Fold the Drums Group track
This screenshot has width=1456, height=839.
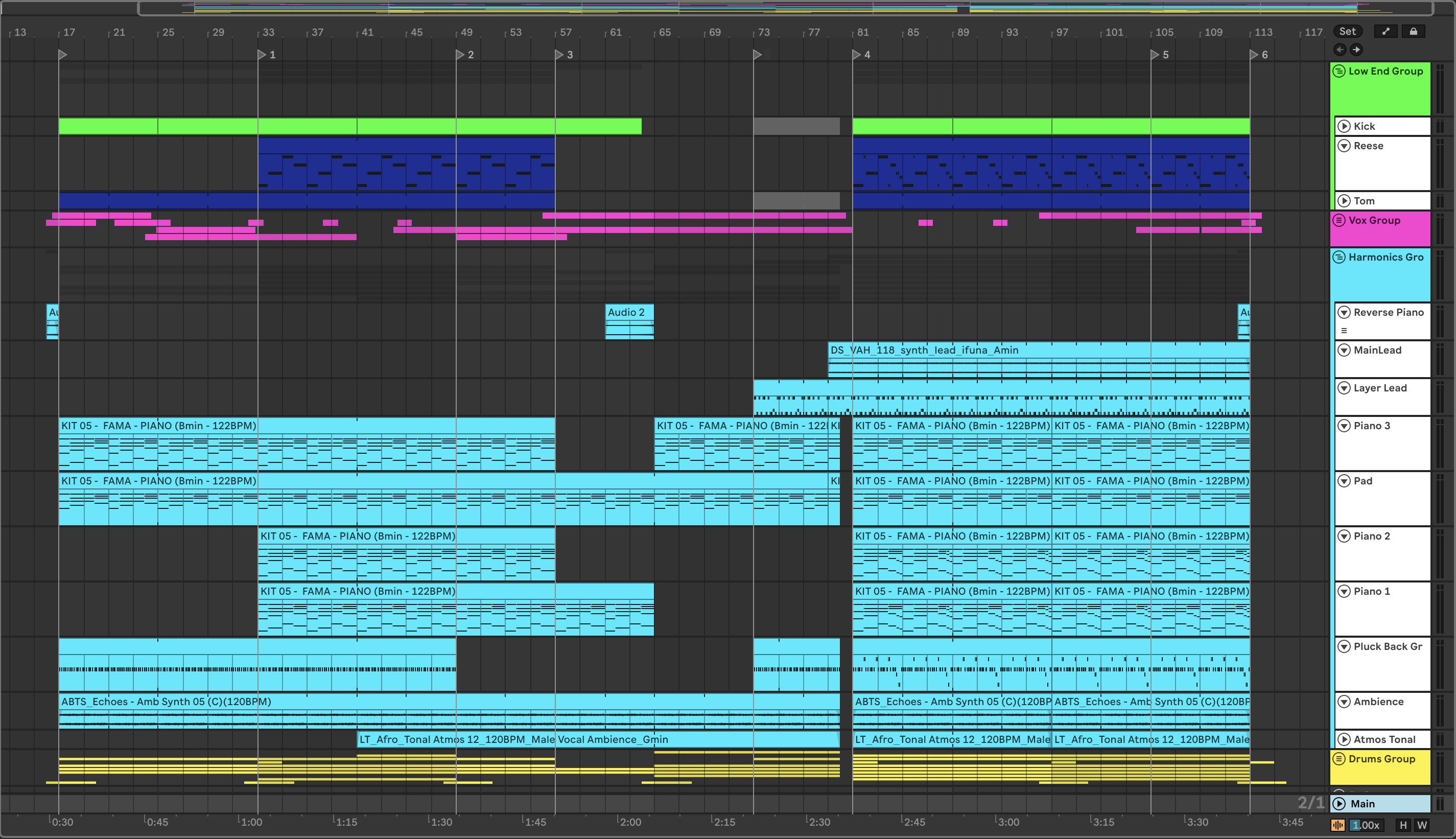(x=1339, y=759)
